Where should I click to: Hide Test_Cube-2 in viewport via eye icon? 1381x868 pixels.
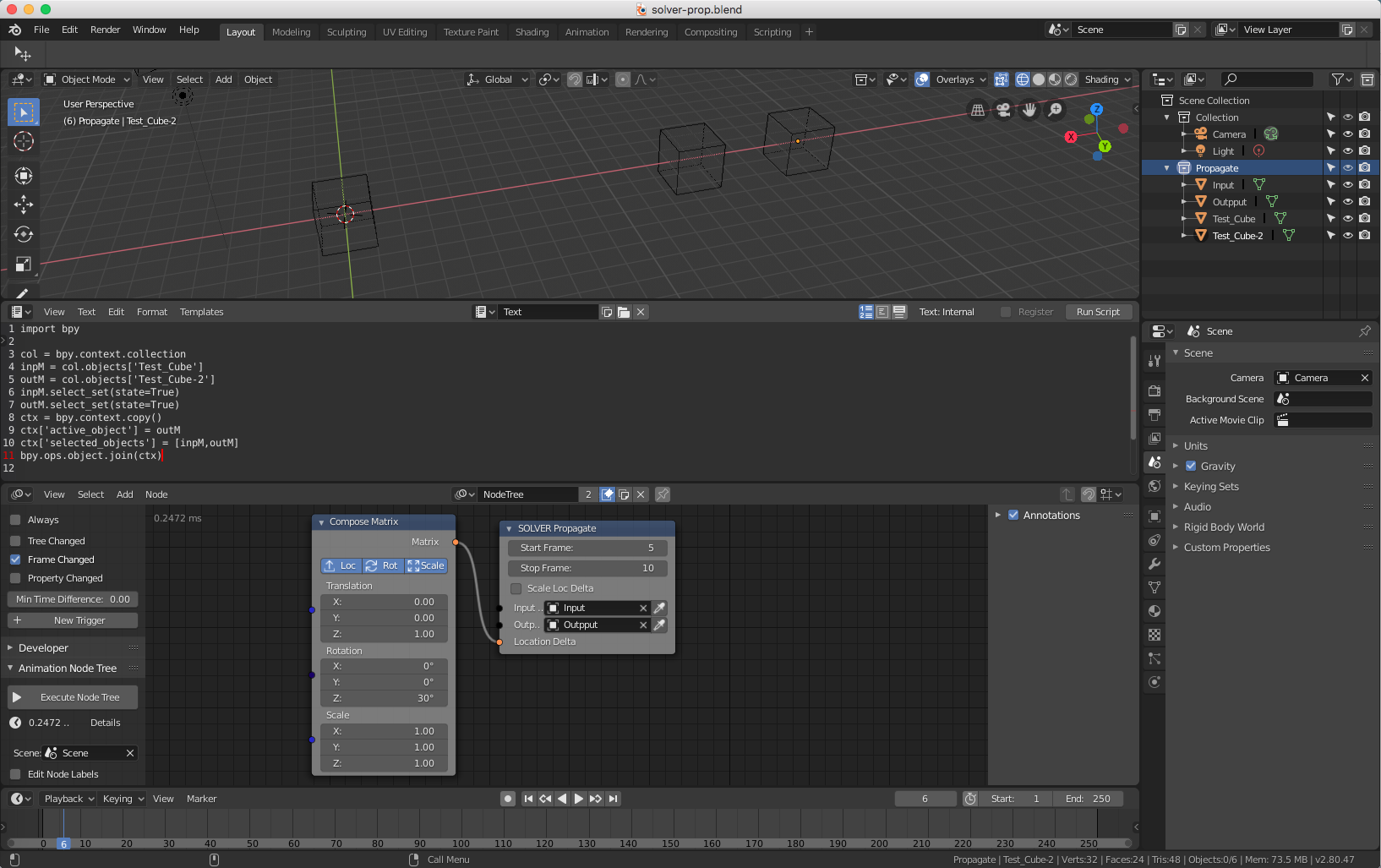click(1348, 236)
